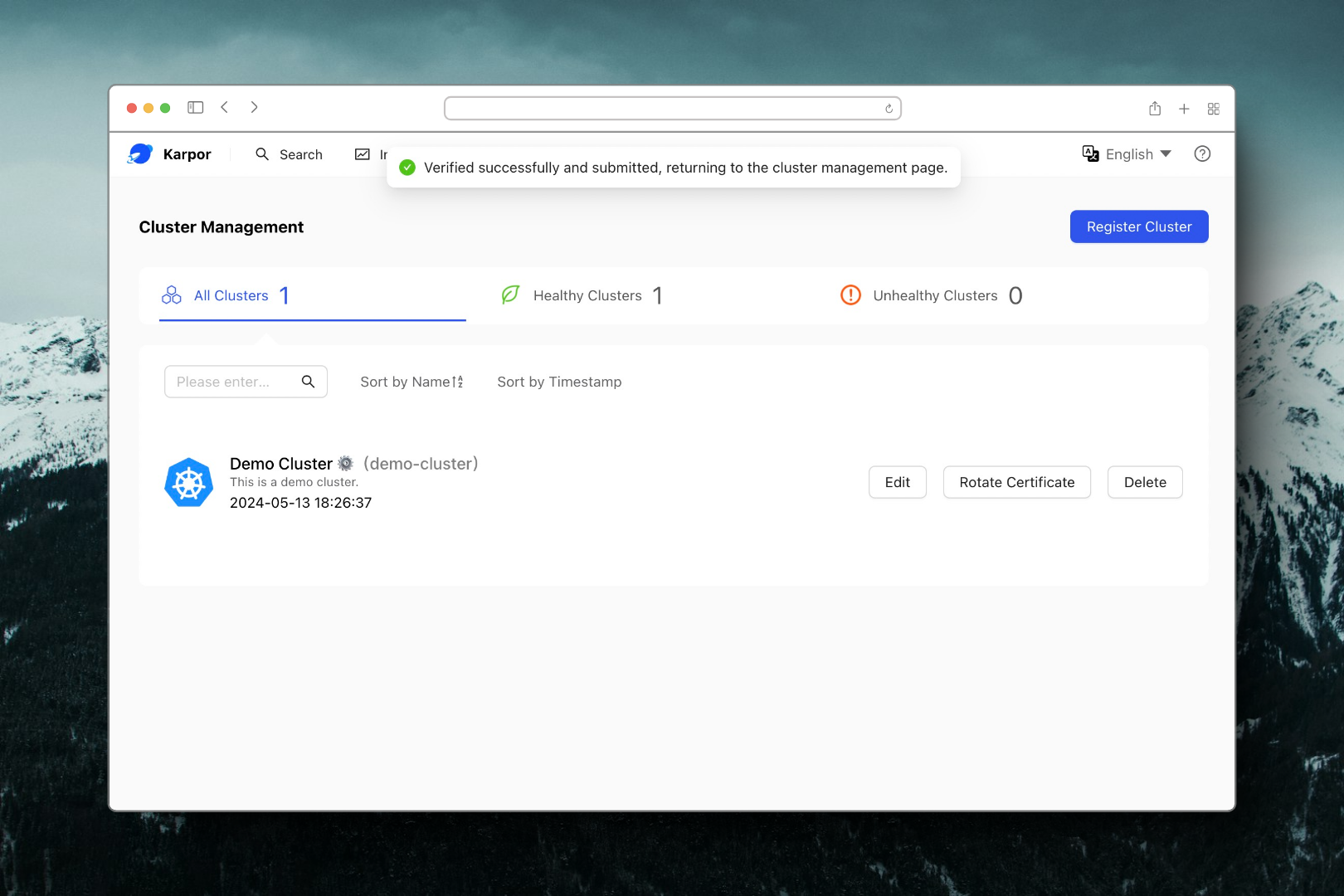Click the Karpor logo icon

(x=140, y=154)
